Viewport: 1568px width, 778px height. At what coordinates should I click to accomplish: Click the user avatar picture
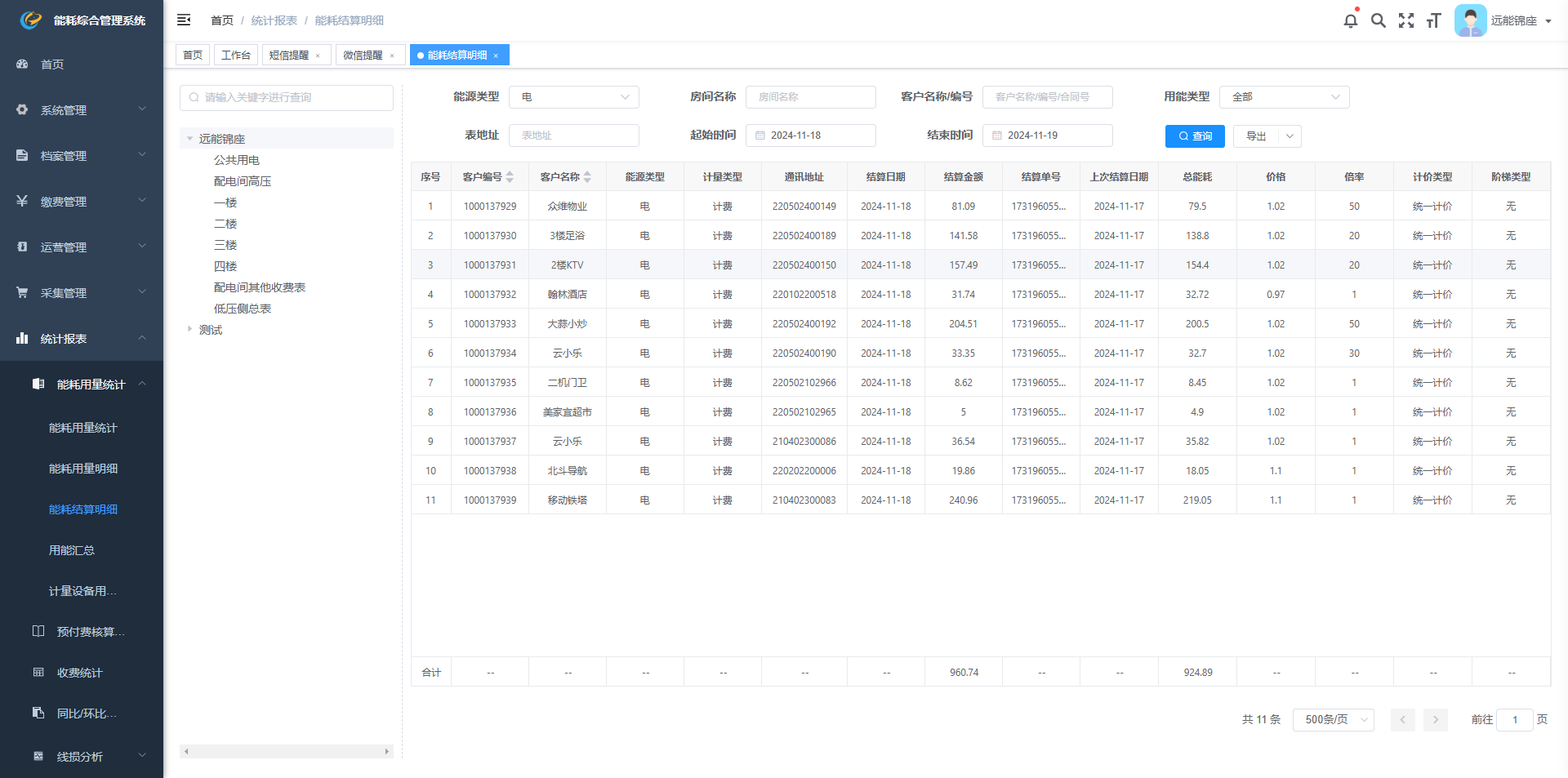[x=1470, y=20]
